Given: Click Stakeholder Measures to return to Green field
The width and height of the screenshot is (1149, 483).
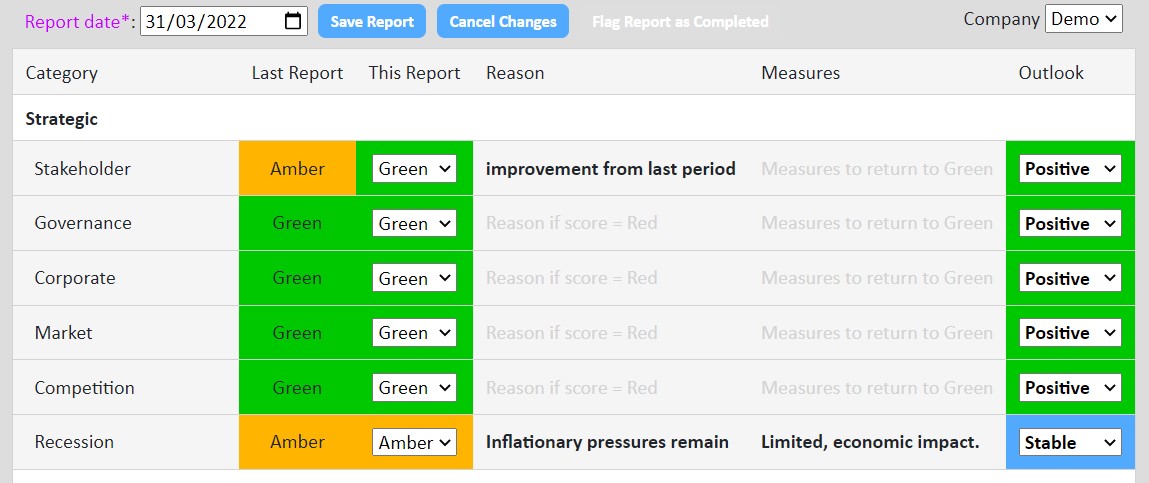Looking at the screenshot, I should (879, 169).
